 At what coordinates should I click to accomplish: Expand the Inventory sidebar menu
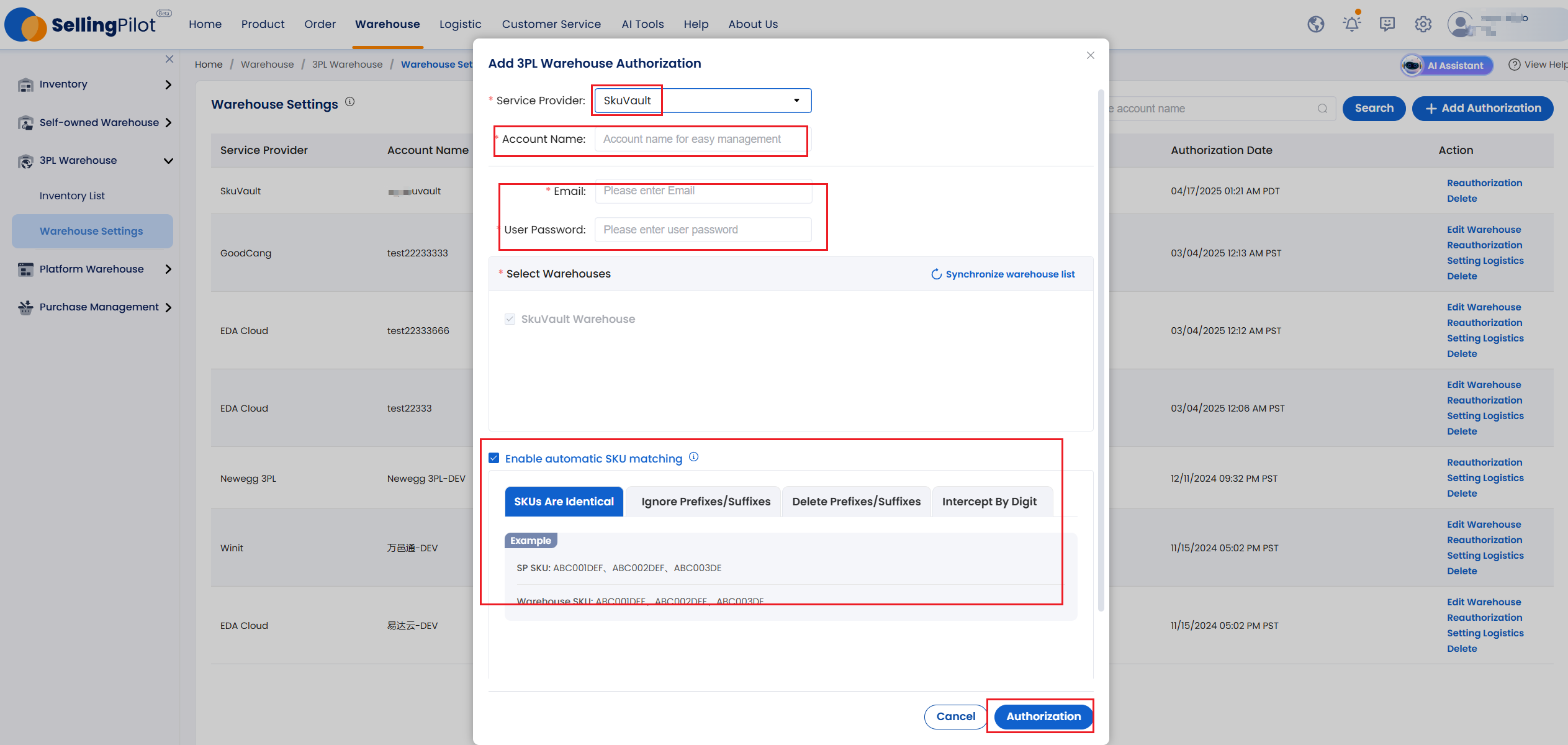[x=168, y=84]
